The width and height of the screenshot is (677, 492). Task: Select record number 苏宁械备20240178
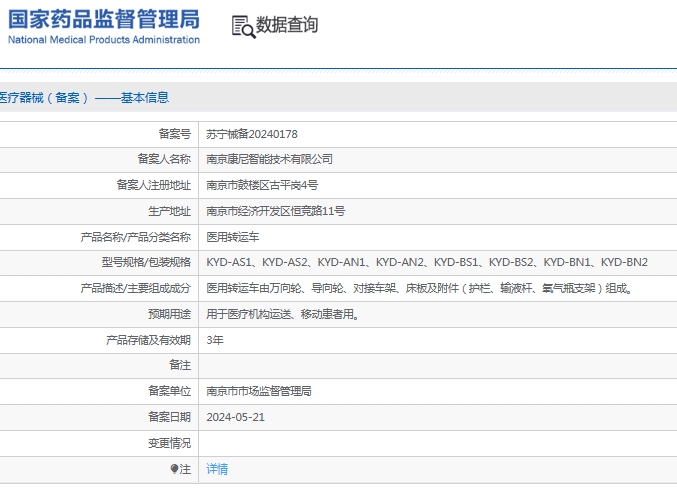252,134
